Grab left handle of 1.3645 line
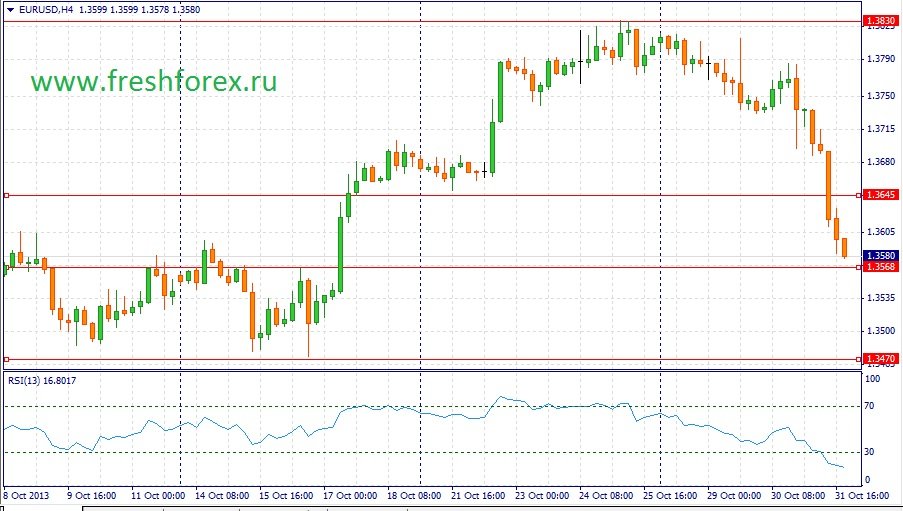Viewport: 903px width, 511px height. tap(6, 195)
